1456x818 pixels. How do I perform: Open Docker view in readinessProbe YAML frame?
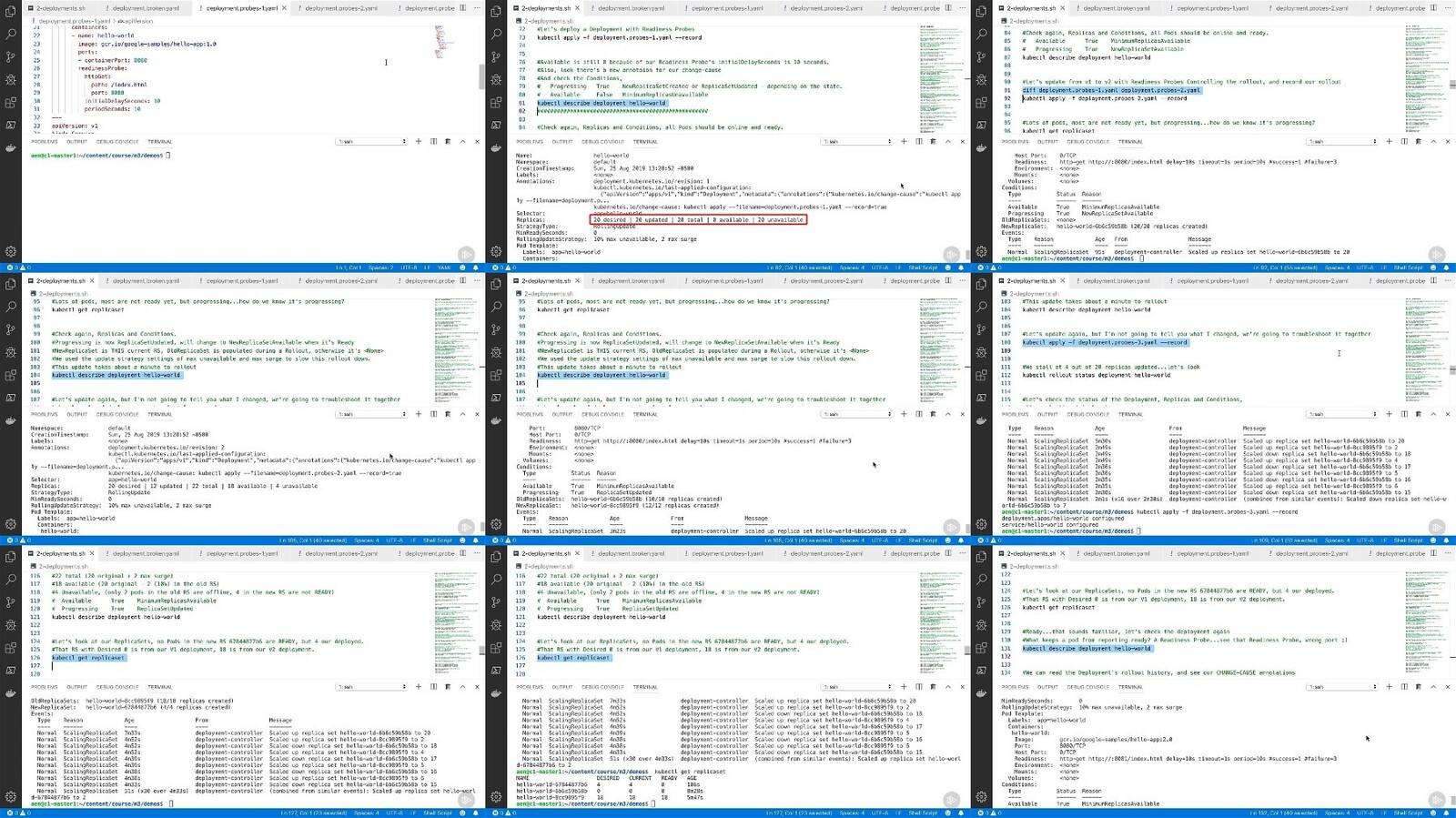(x=11, y=147)
